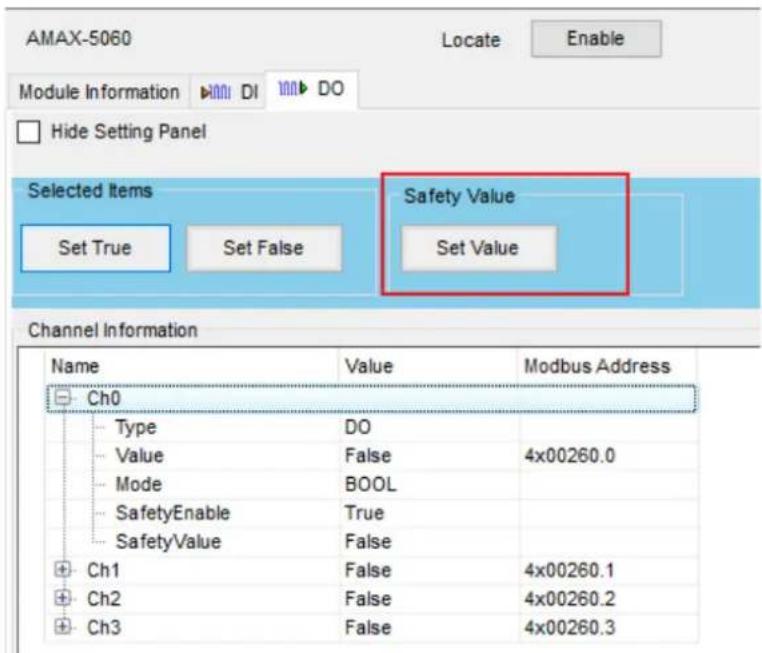Click the Enable locate button
762x653 pixels.
[x=596, y=39]
